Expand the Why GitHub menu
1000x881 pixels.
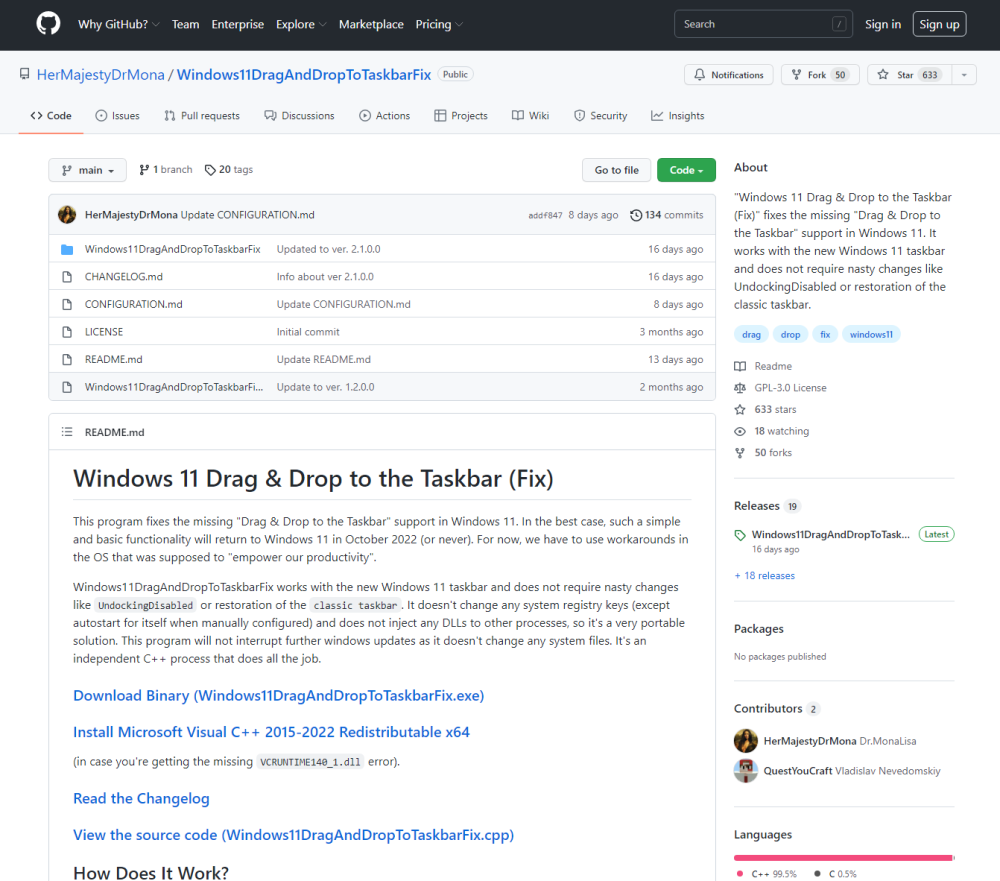point(120,24)
